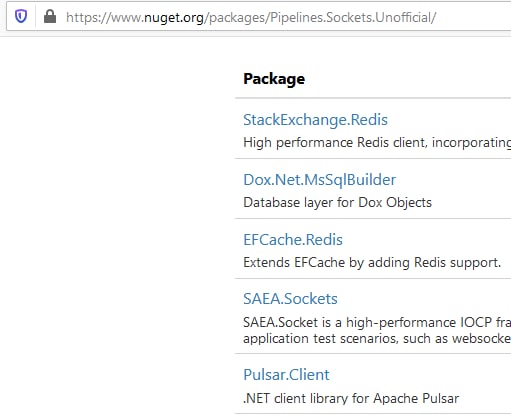Open the Pulsar.Client package link

[286, 375]
